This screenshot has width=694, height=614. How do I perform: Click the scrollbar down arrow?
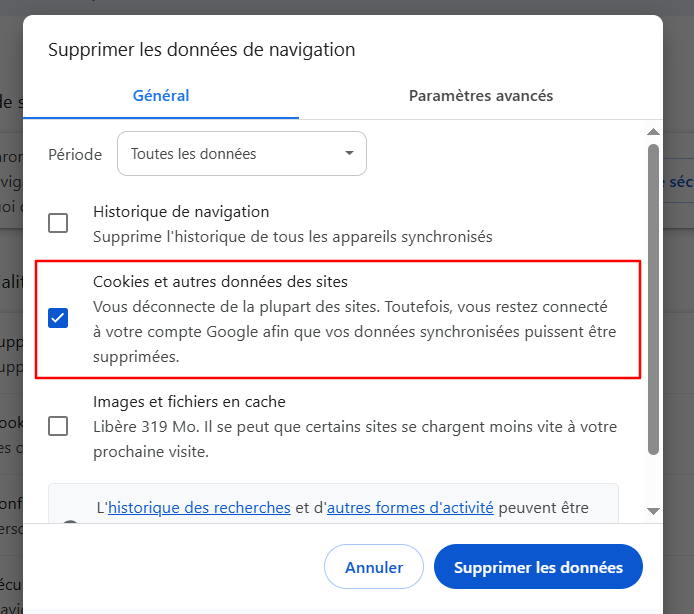[x=653, y=511]
